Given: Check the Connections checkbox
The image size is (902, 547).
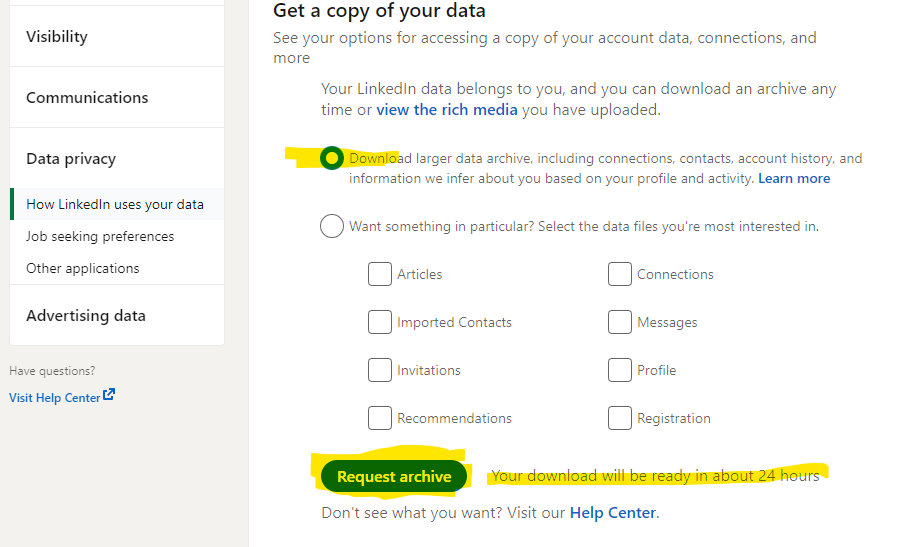Looking at the screenshot, I should click(620, 274).
